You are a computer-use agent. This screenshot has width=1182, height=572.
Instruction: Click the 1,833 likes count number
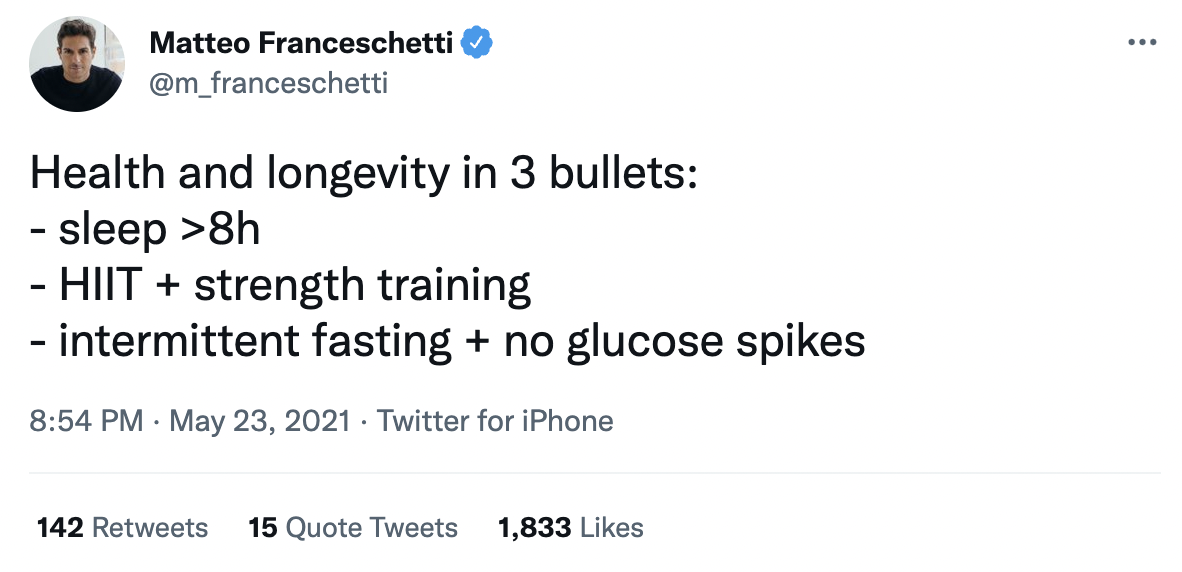[x=534, y=528]
